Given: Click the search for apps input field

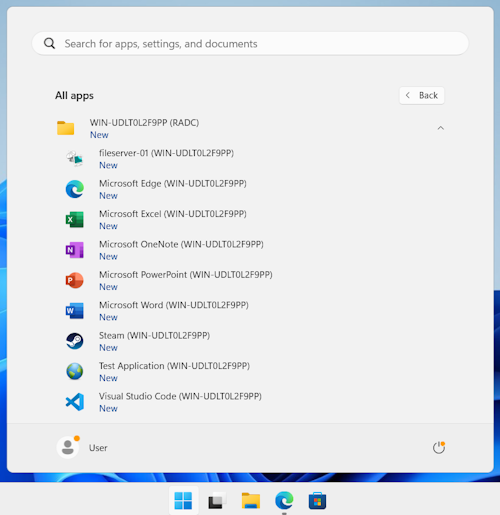Looking at the screenshot, I should tap(250, 44).
